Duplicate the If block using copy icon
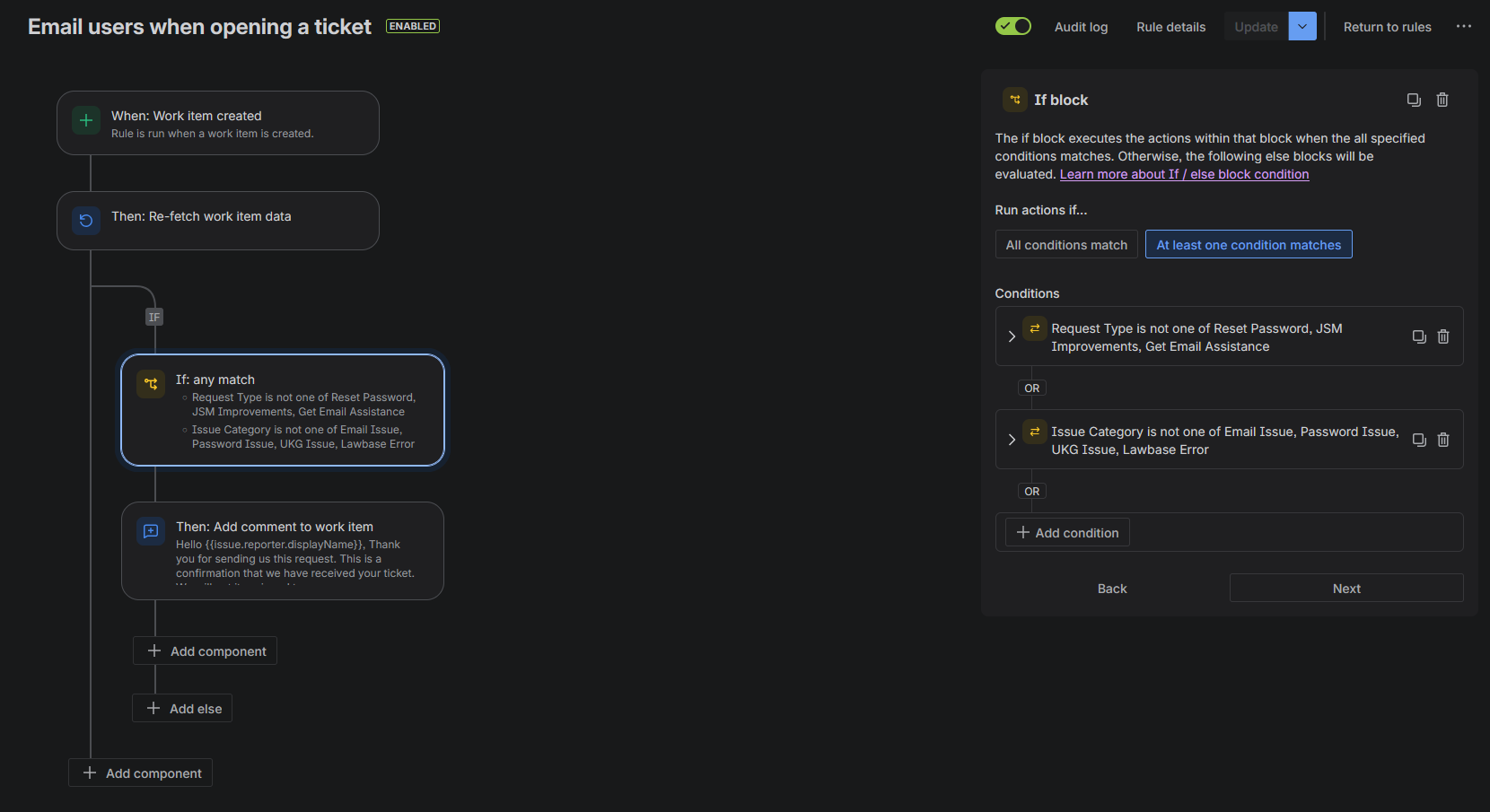The width and height of the screenshot is (1490, 812). click(1414, 100)
